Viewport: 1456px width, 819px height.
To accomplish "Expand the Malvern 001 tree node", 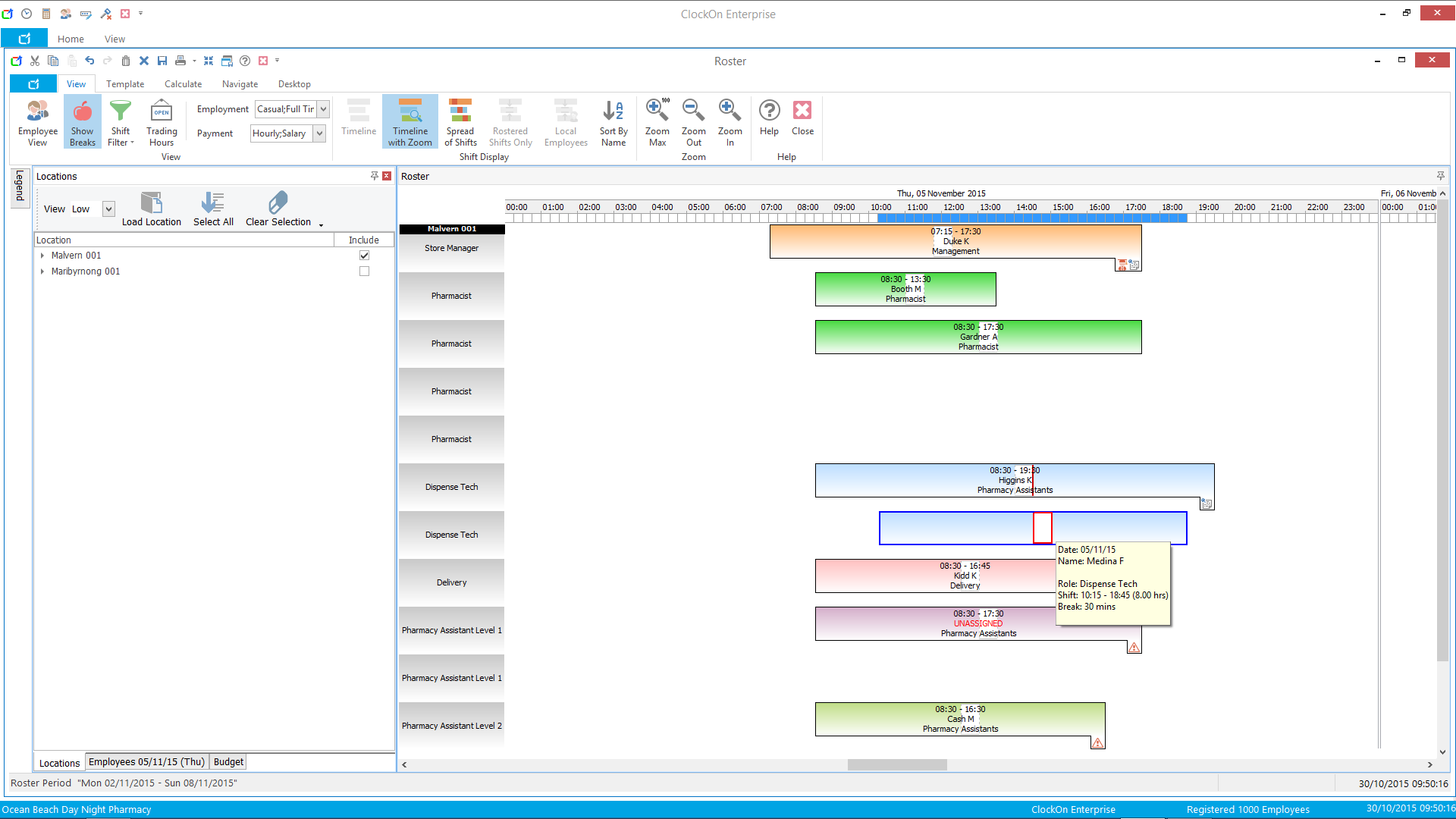I will (42, 256).
